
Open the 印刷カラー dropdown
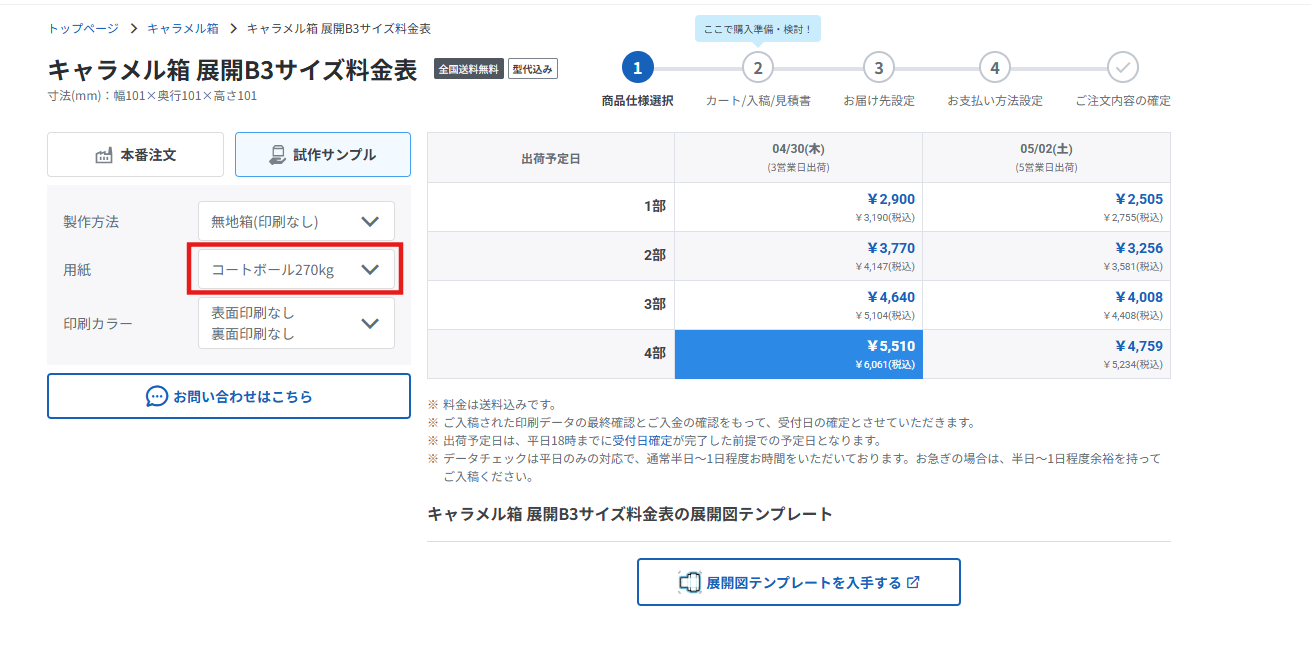(x=296, y=323)
